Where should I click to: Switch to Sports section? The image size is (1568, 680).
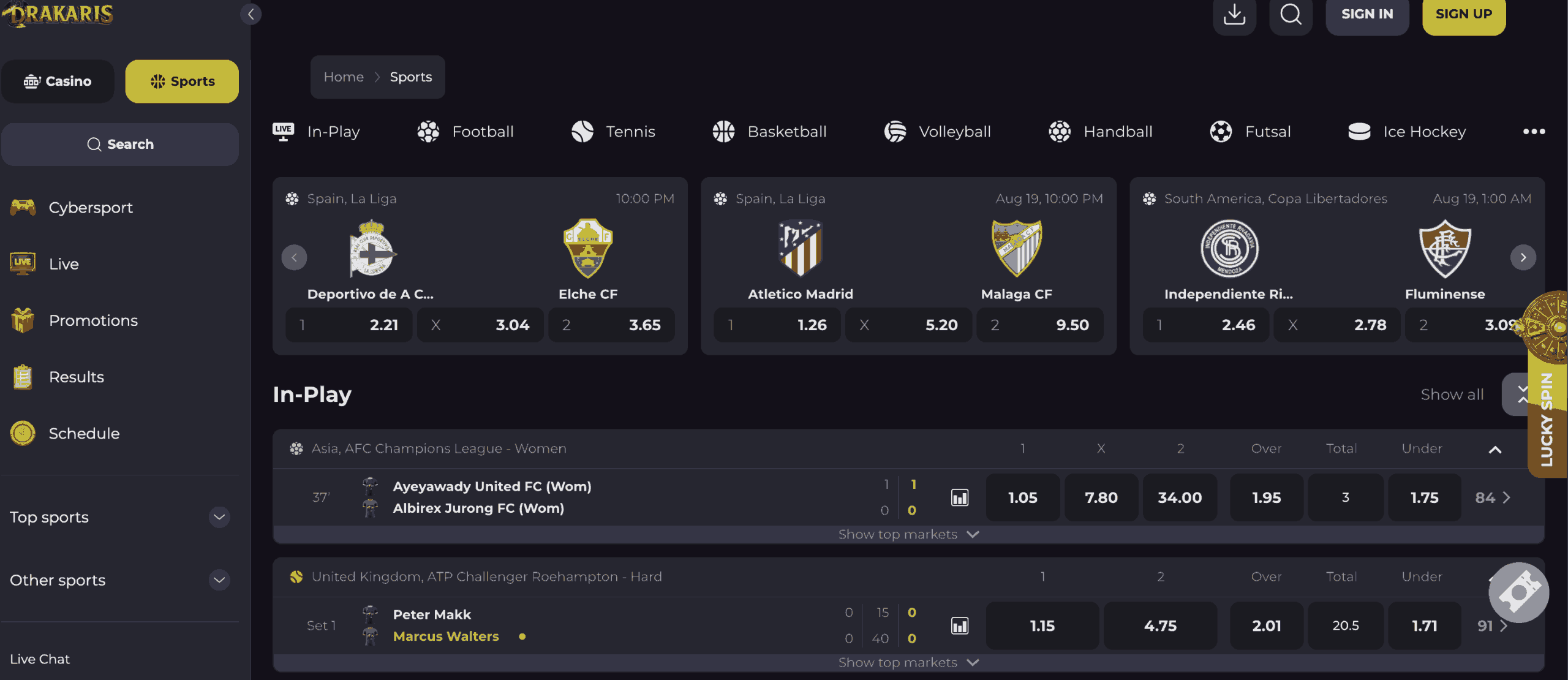coord(182,81)
